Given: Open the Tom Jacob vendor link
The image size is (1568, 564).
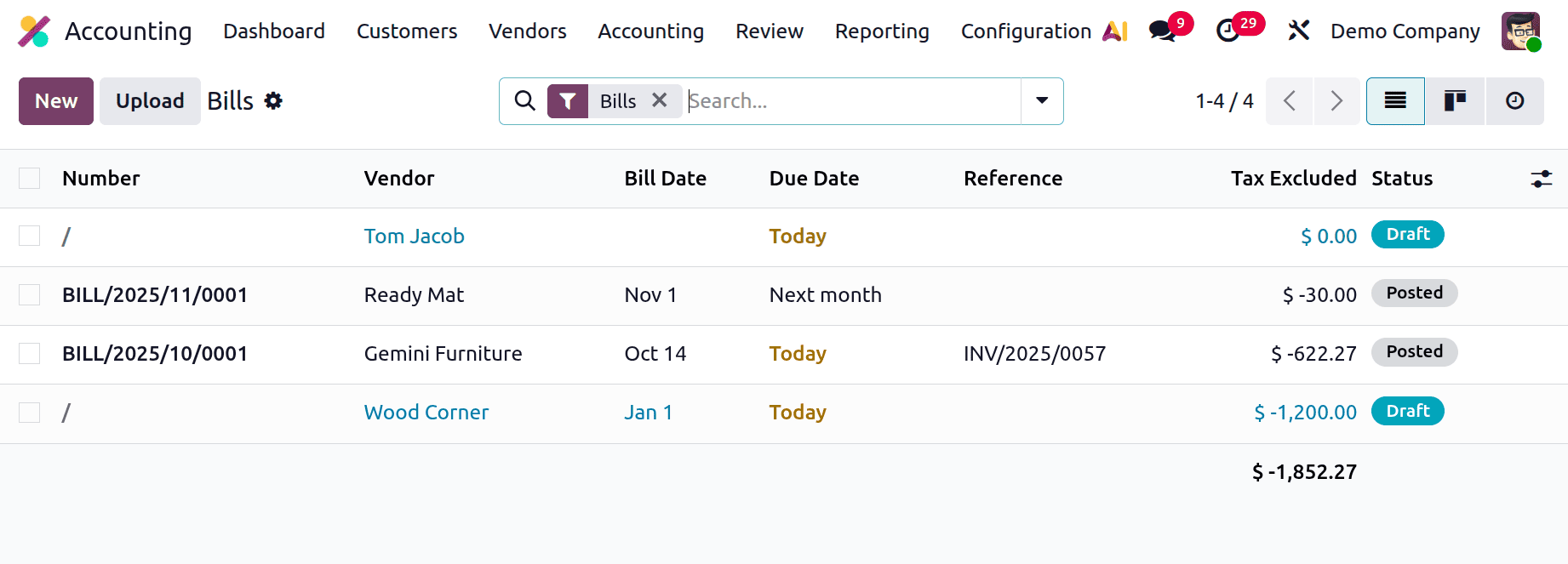Looking at the screenshot, I should point(415,236).
